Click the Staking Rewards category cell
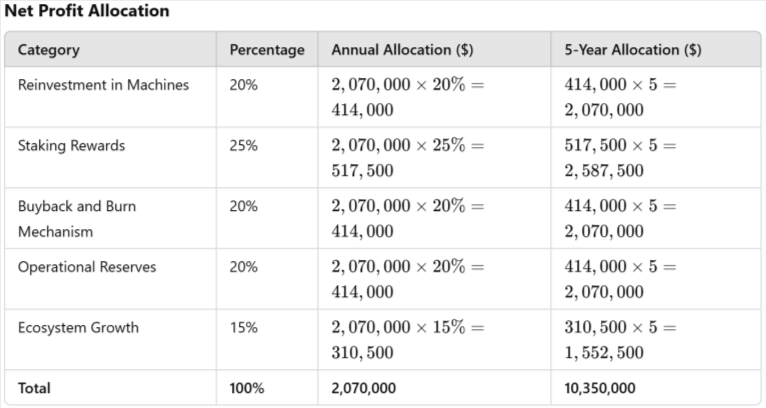Image resolution: width=766 pixels, height=408 pixels. (71, 146)
